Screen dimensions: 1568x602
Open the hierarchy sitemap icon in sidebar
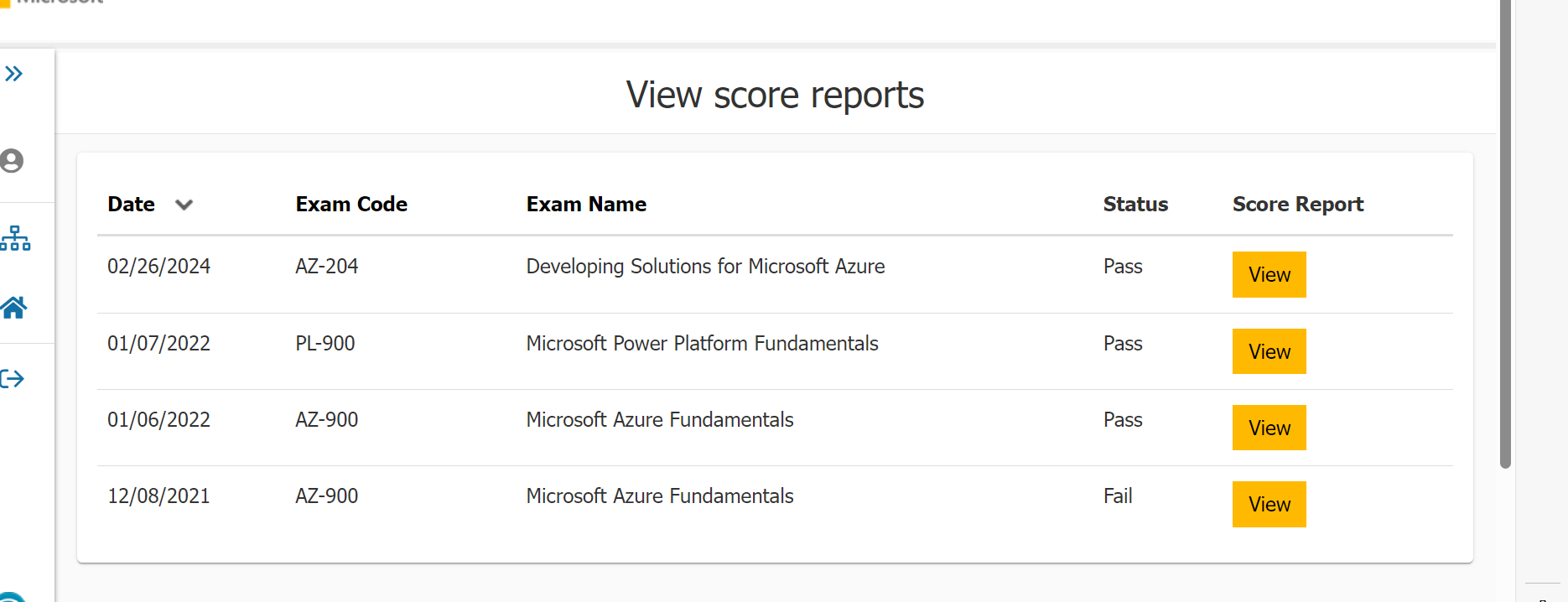(x=15, y=238)
